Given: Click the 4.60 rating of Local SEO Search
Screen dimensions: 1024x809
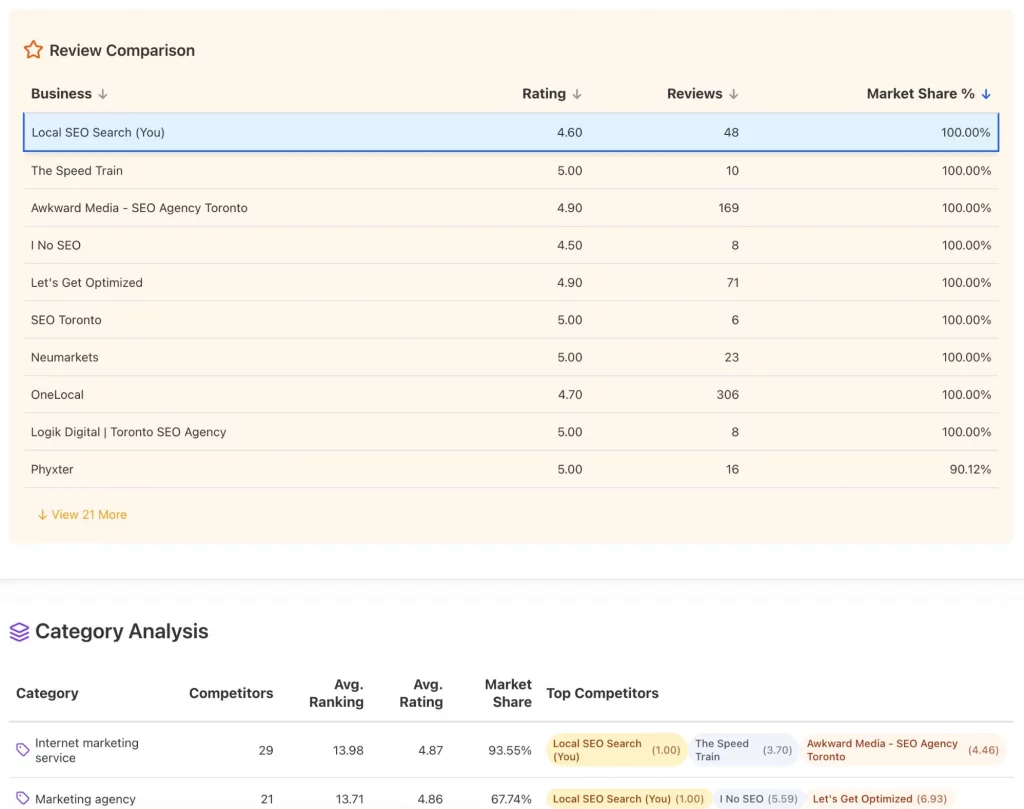Looking at the screenshot, I should 569,133.
